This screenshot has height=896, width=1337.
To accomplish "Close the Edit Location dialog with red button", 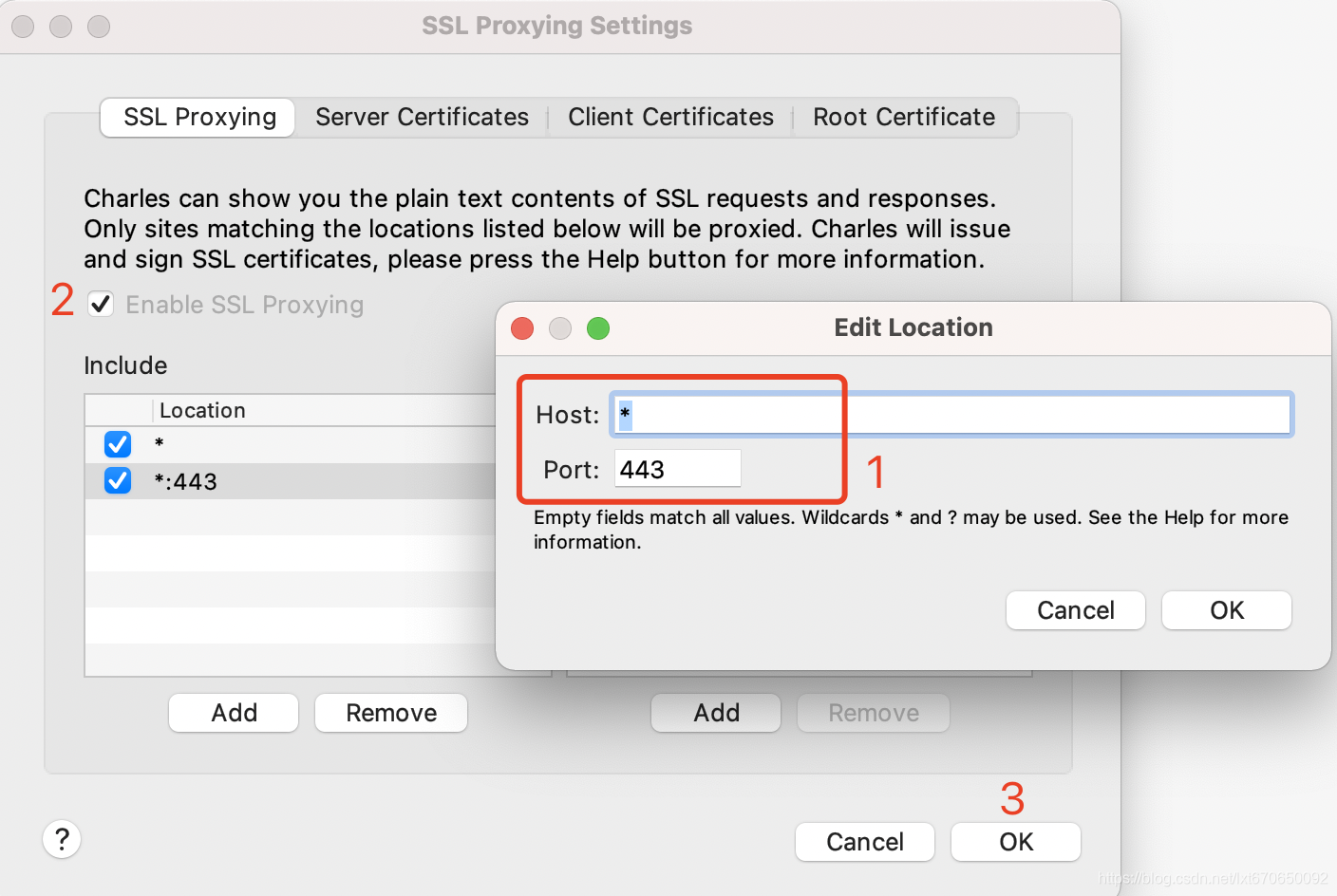I will (522, 328).
